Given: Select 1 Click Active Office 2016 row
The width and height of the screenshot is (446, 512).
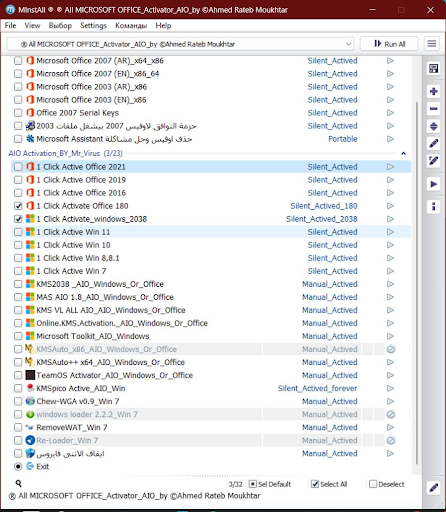Looking at the screenshot, I should (x=211, y=193).
